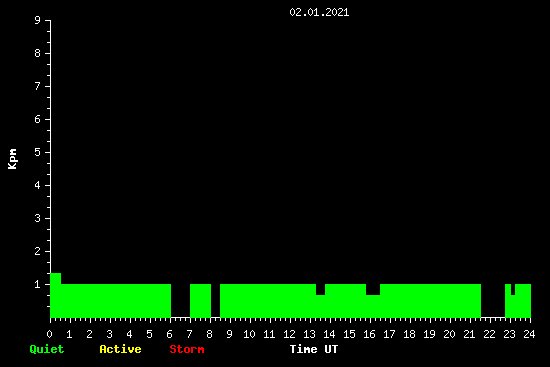Viewport: 550px width, 367px height.
Task: Click the Time UT axis label
Action: click(x=314, y=349)
